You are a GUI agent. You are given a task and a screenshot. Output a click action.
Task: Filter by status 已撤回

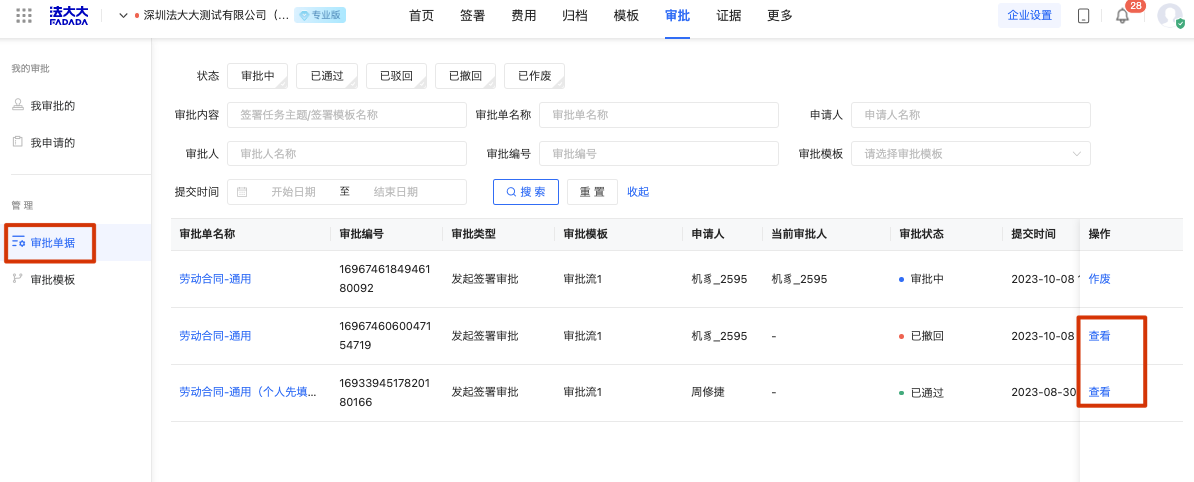[x=465, y=76]
